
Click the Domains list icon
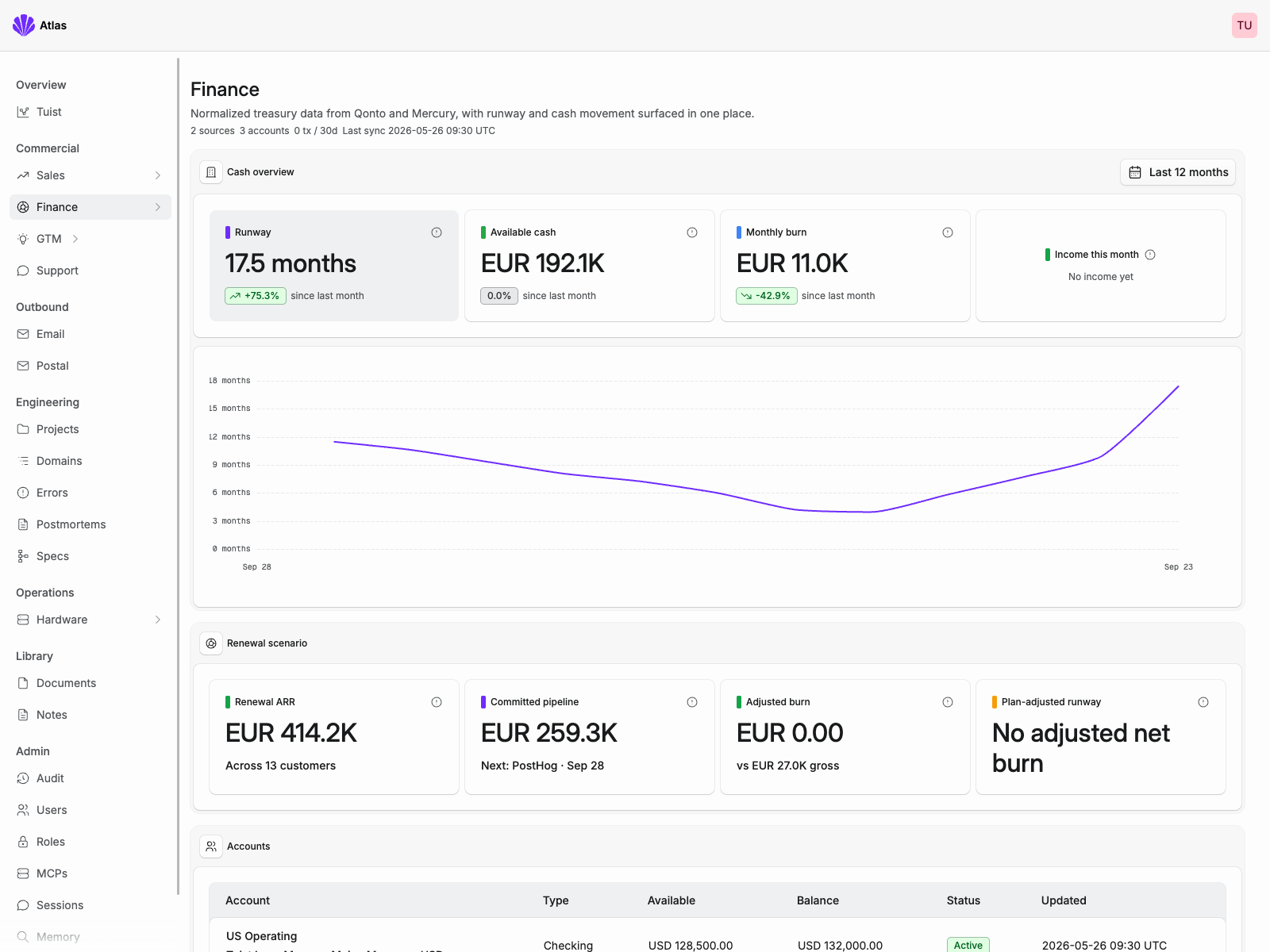[23, 461]
